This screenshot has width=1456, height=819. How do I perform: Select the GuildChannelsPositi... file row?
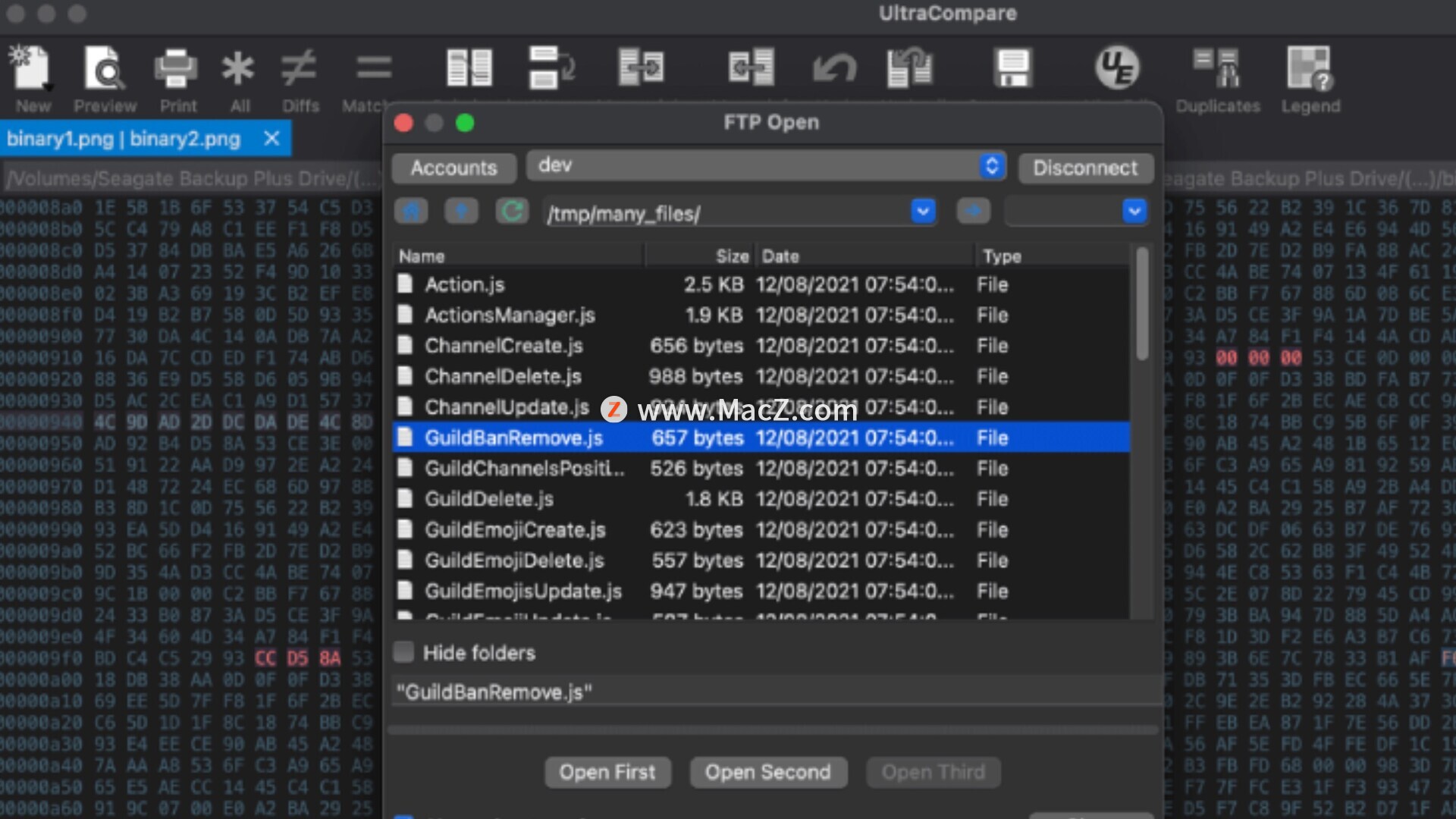click(x=761, y=469)
